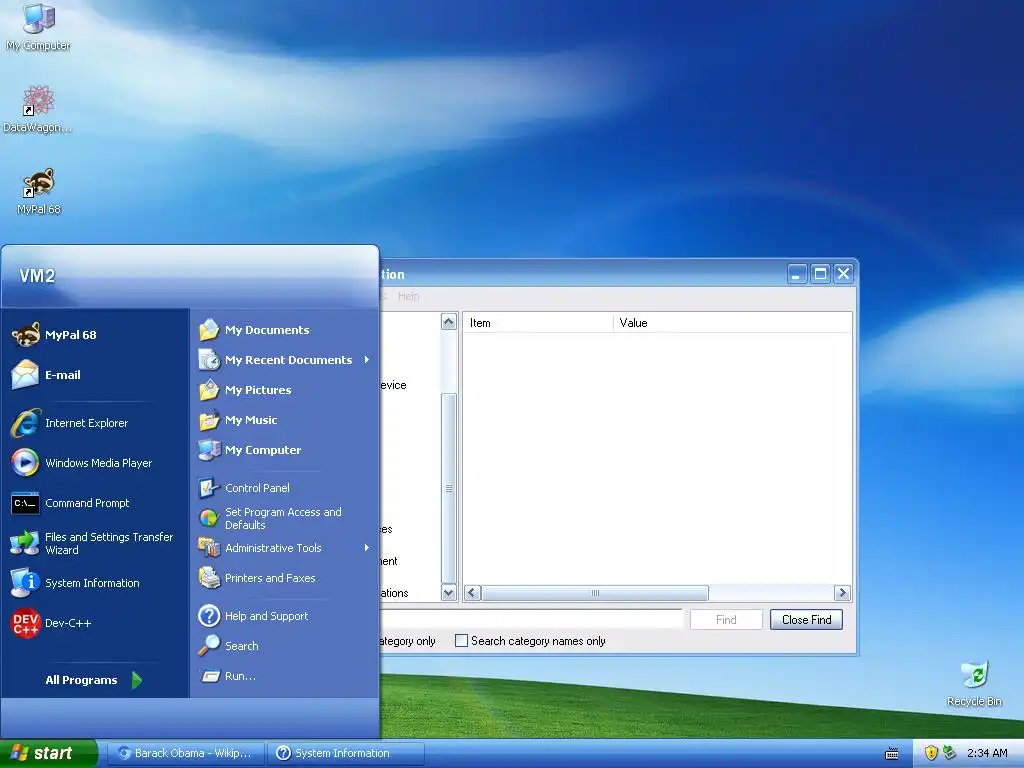Launch Files and Settings Transfer Wizard

tap(95, 543)
